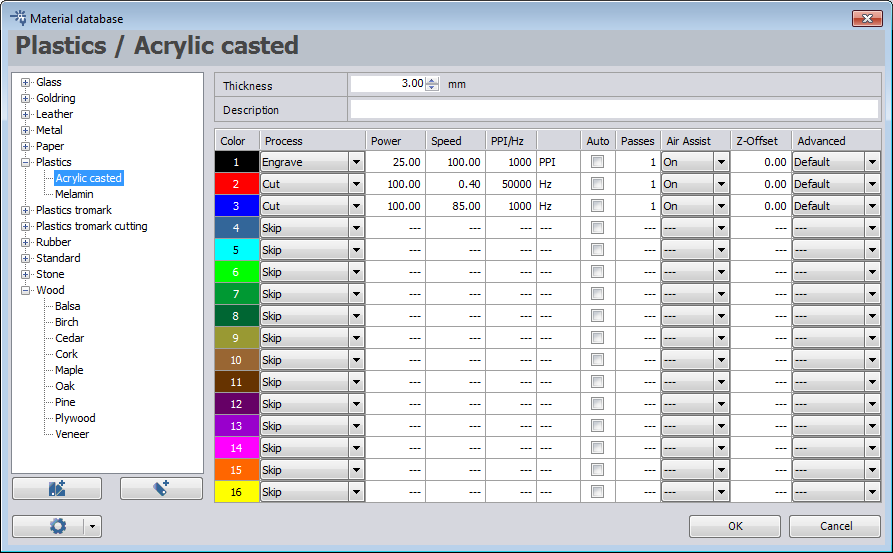Viewport: 893px width, 553px height.
Task: Click the add new material tag icon
Action: 161,488
